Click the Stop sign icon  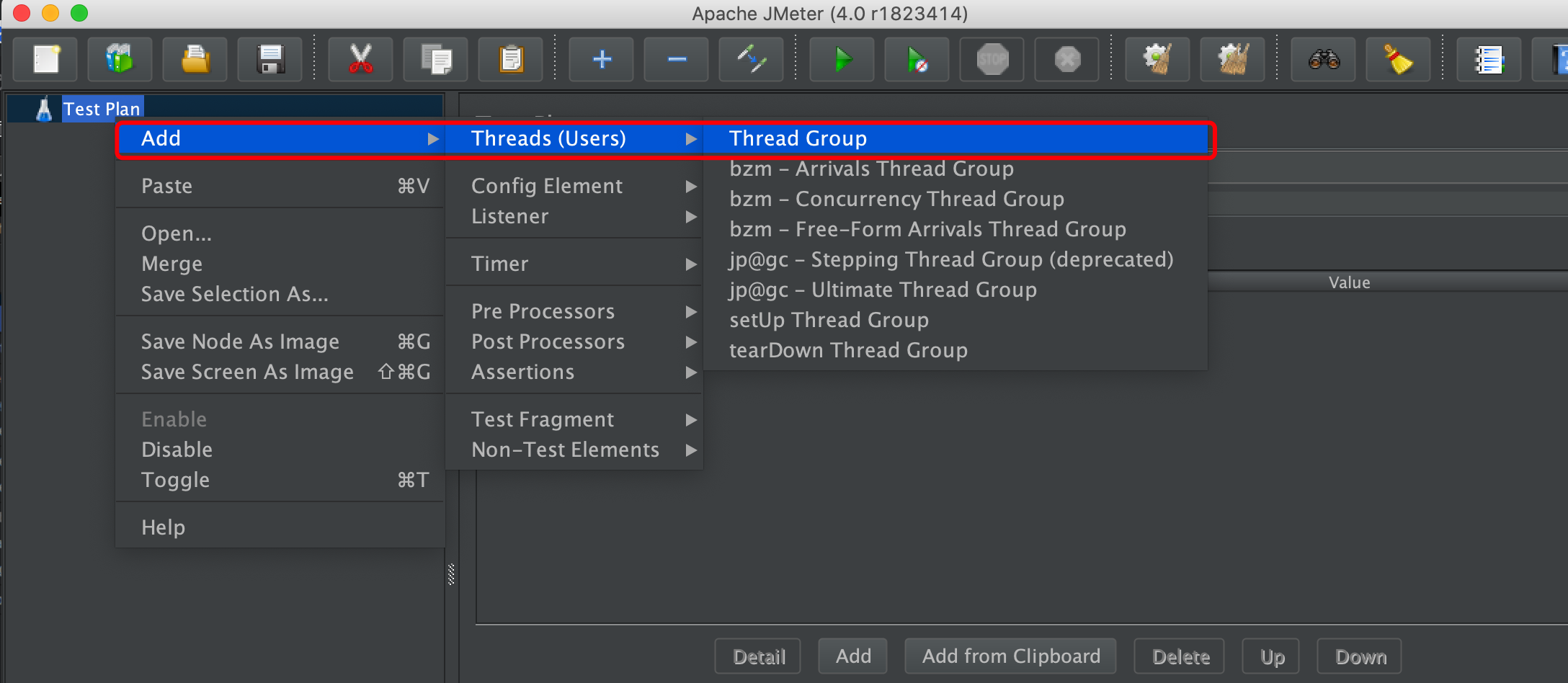(x=992, y=59)
